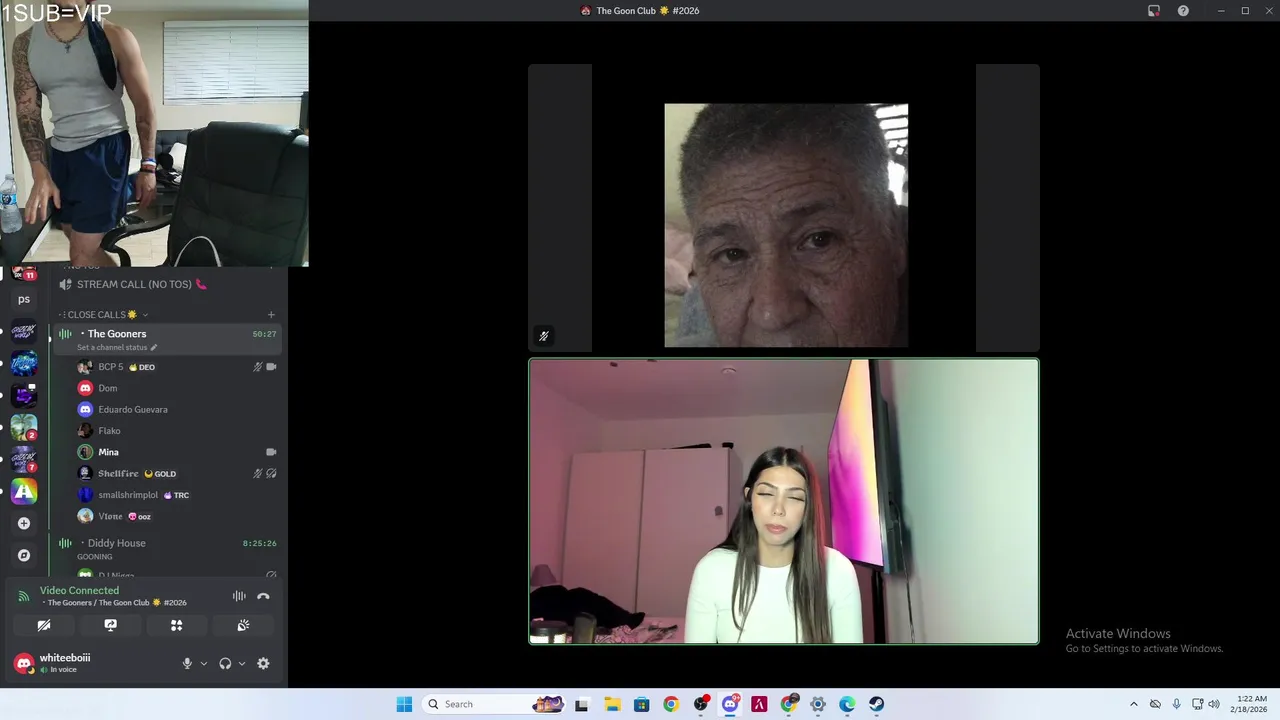
Task: Open Discord from taskbar
Action: point(730,704)
